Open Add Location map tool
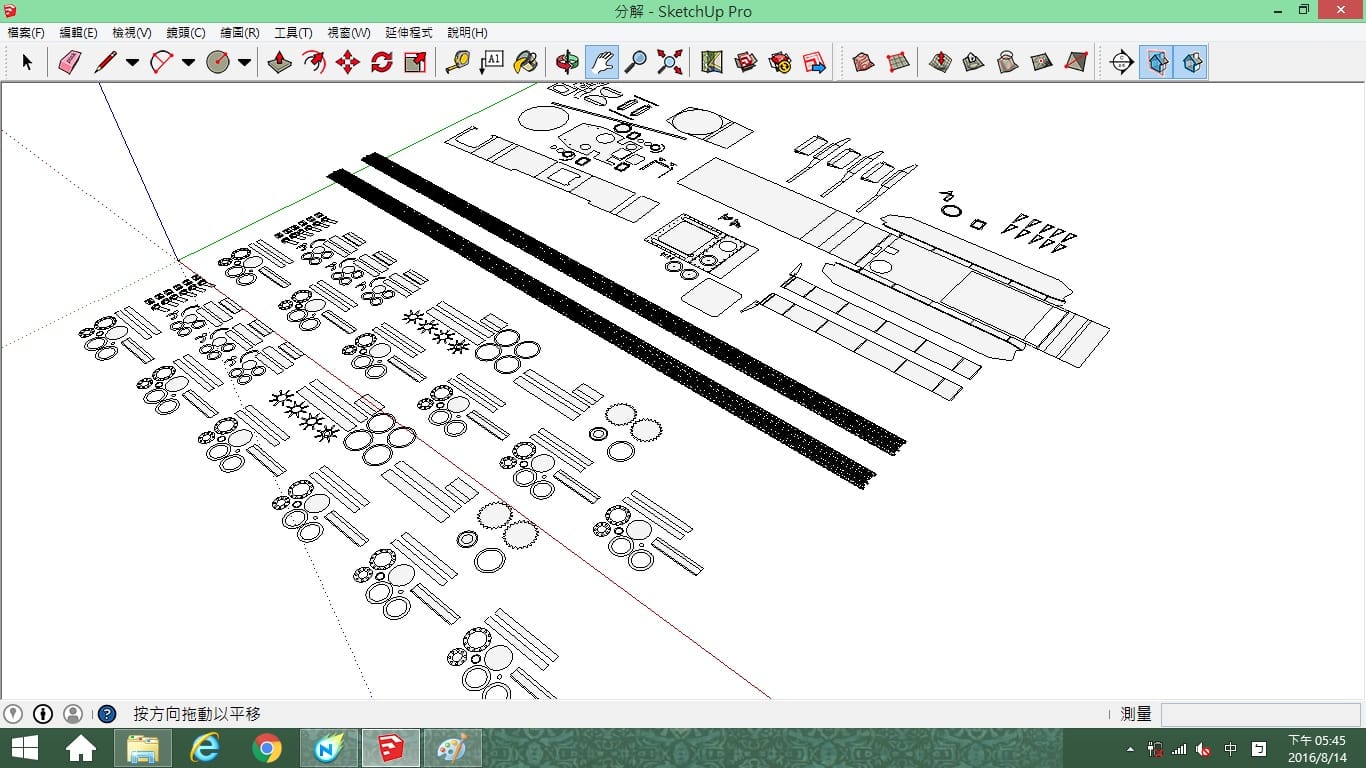Viewport: 1366px width, 768px height. (x=711, y=62)
